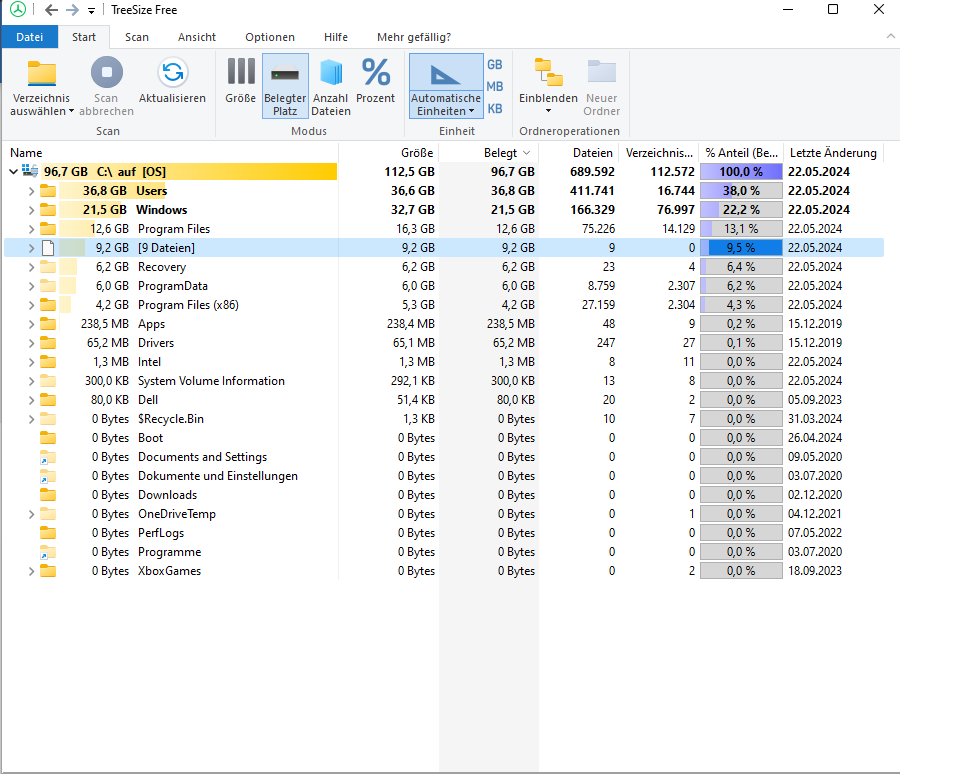Click the $Recycle.Bin folder icon

coord(48,418)
